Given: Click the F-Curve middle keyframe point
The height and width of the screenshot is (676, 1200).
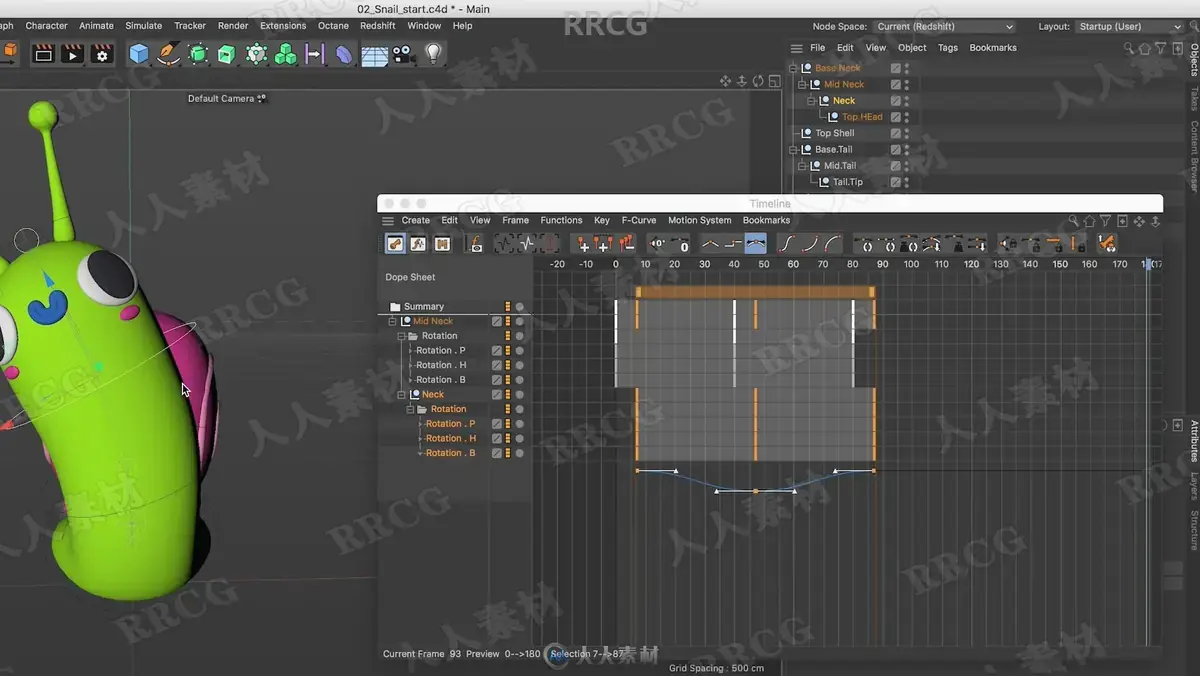Looking at the screenshot, I should point(755,491).
